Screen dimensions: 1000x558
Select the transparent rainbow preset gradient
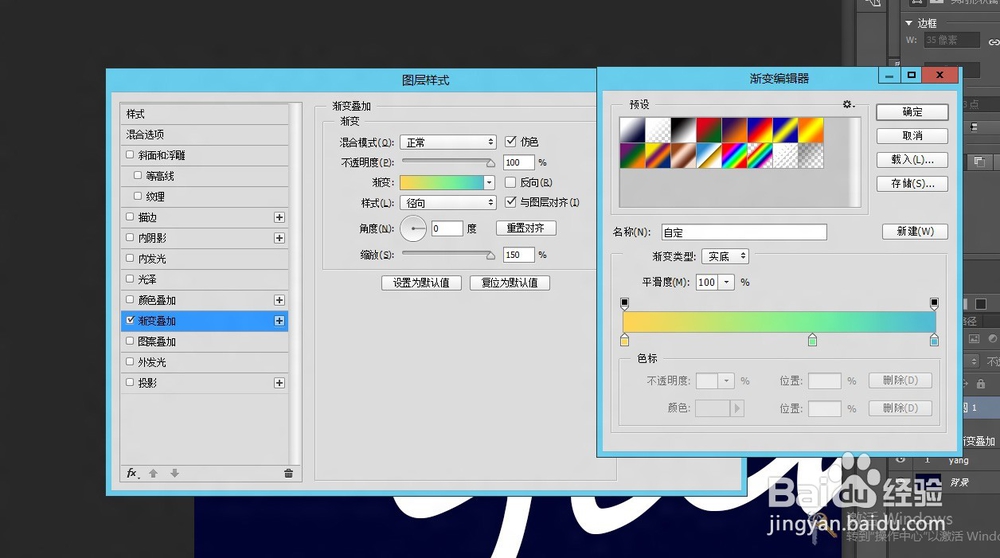coord(760,156)
